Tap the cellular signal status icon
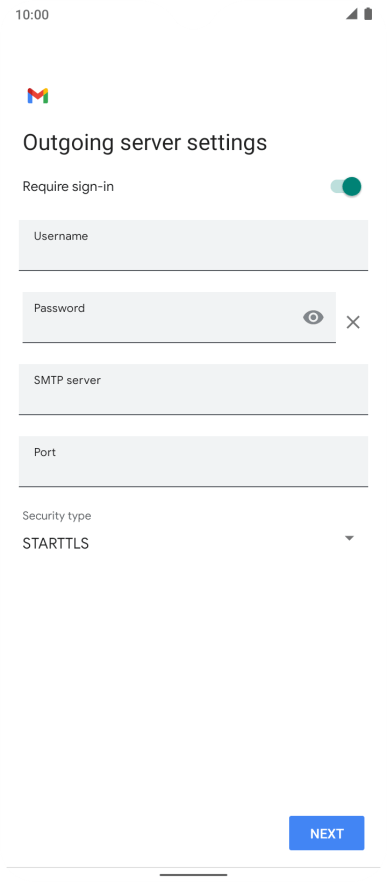Image resolution: width=387 pixels, height=882 pixels. pyautogui.click(x=352, y=14)
